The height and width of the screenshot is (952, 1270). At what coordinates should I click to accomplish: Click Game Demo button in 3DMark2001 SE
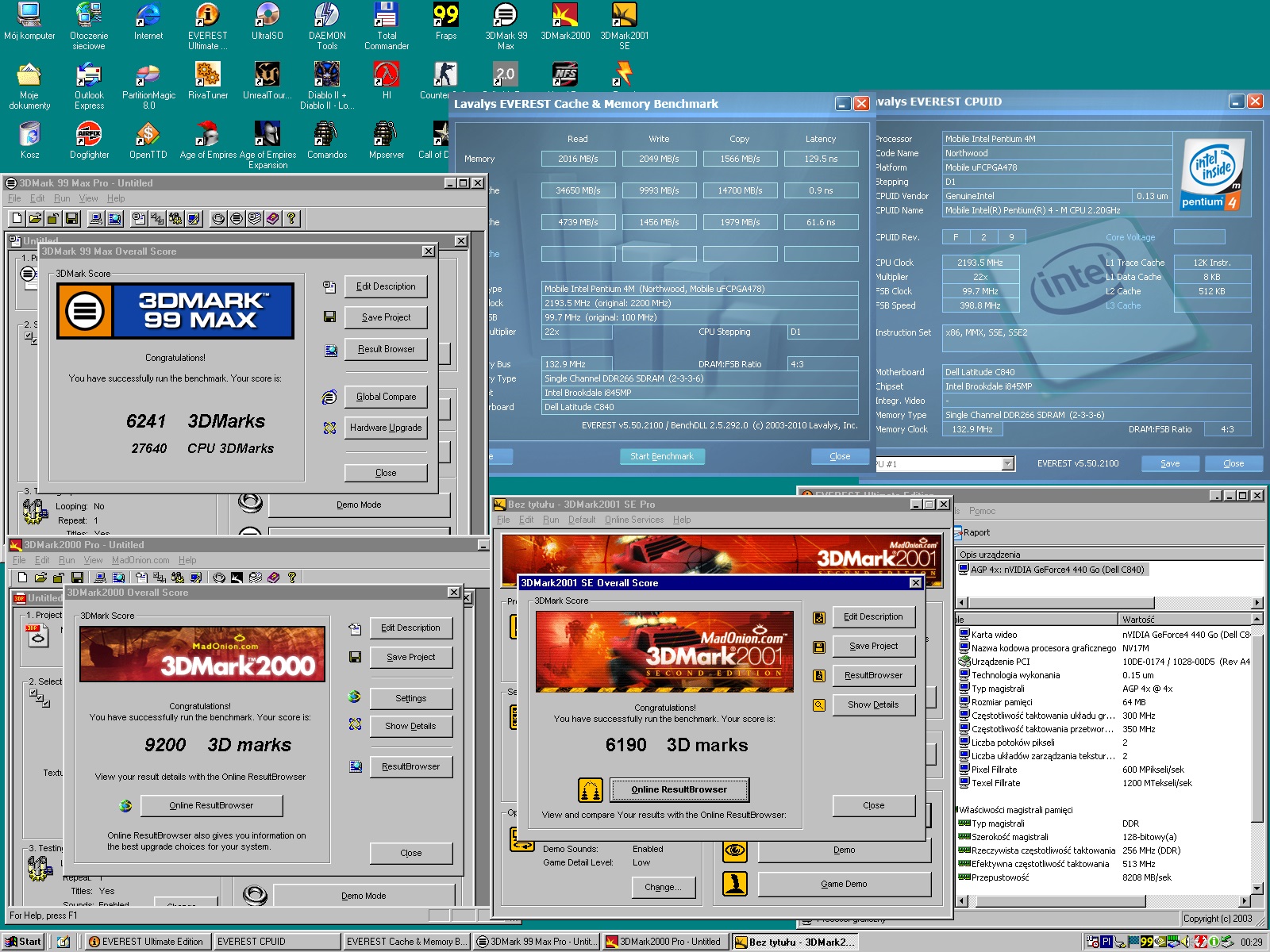tap(844, 884)
